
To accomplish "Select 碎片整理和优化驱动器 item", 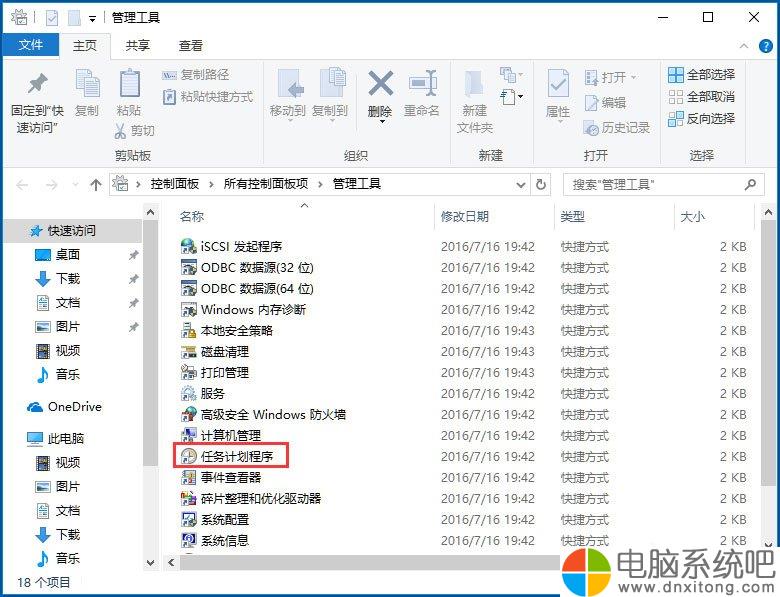I will point(251,498).
